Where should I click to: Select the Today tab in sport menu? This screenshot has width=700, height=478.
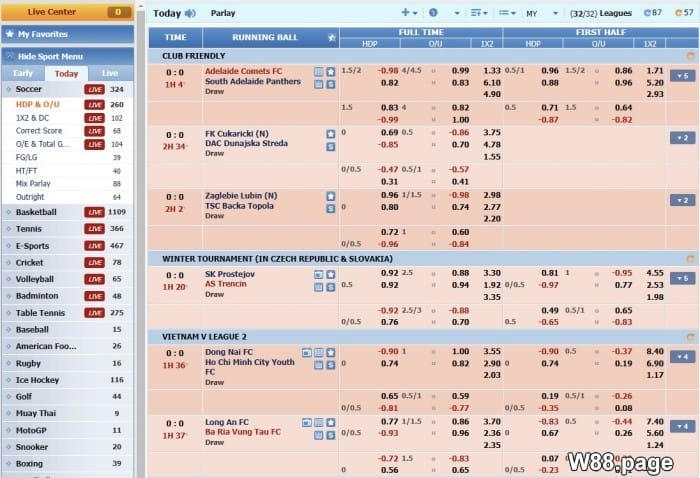(66, 74)
